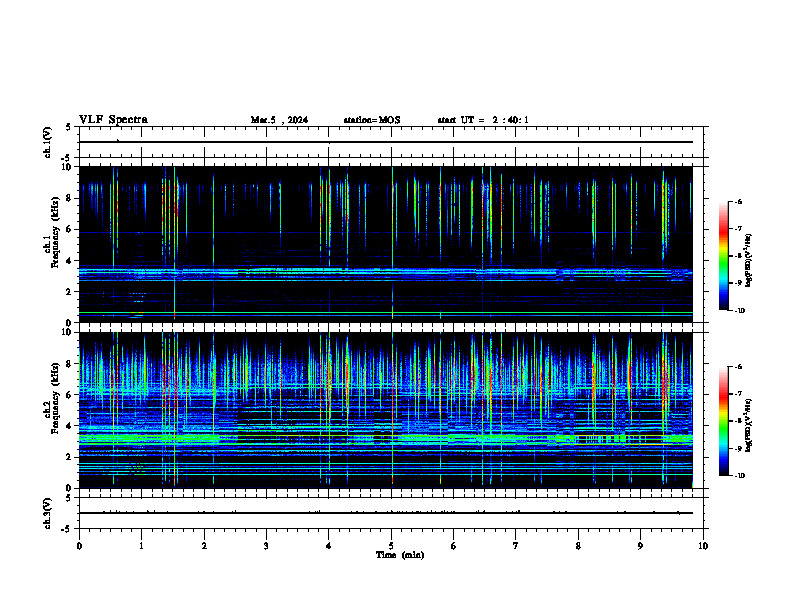Click the "ch.1(V)" waveform axis label
Image resolution: width=792 pixels, height=612 pixels.
[x=48, y=142]
